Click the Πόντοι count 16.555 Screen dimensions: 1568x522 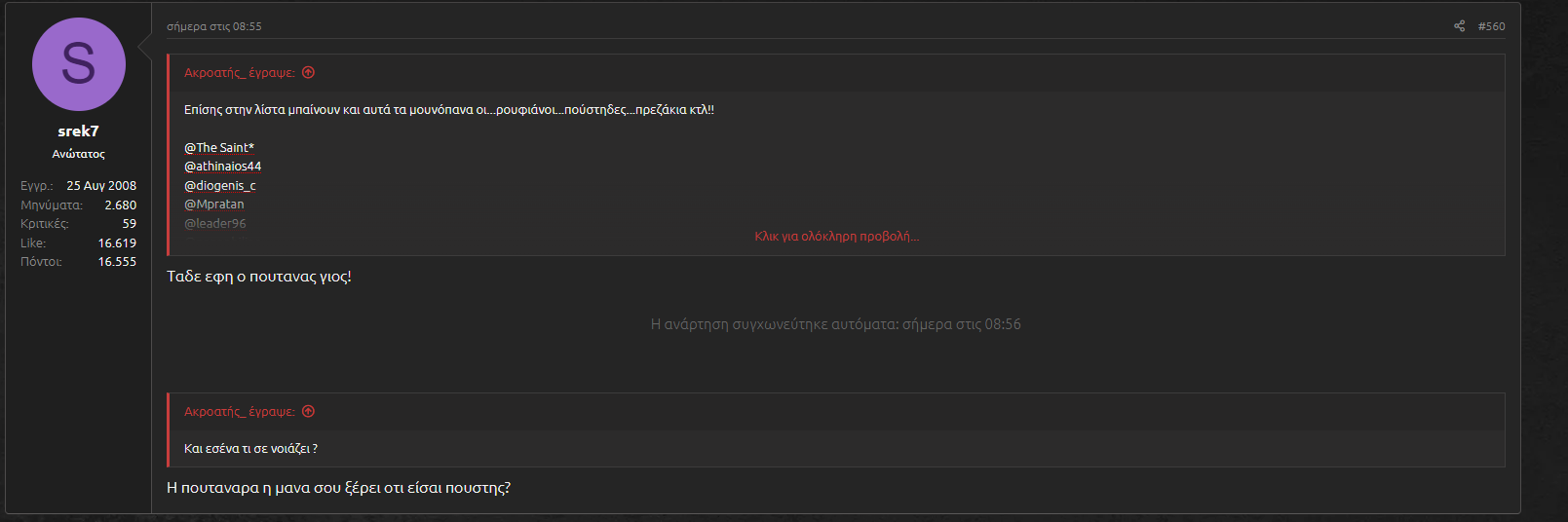click(117, 262)
